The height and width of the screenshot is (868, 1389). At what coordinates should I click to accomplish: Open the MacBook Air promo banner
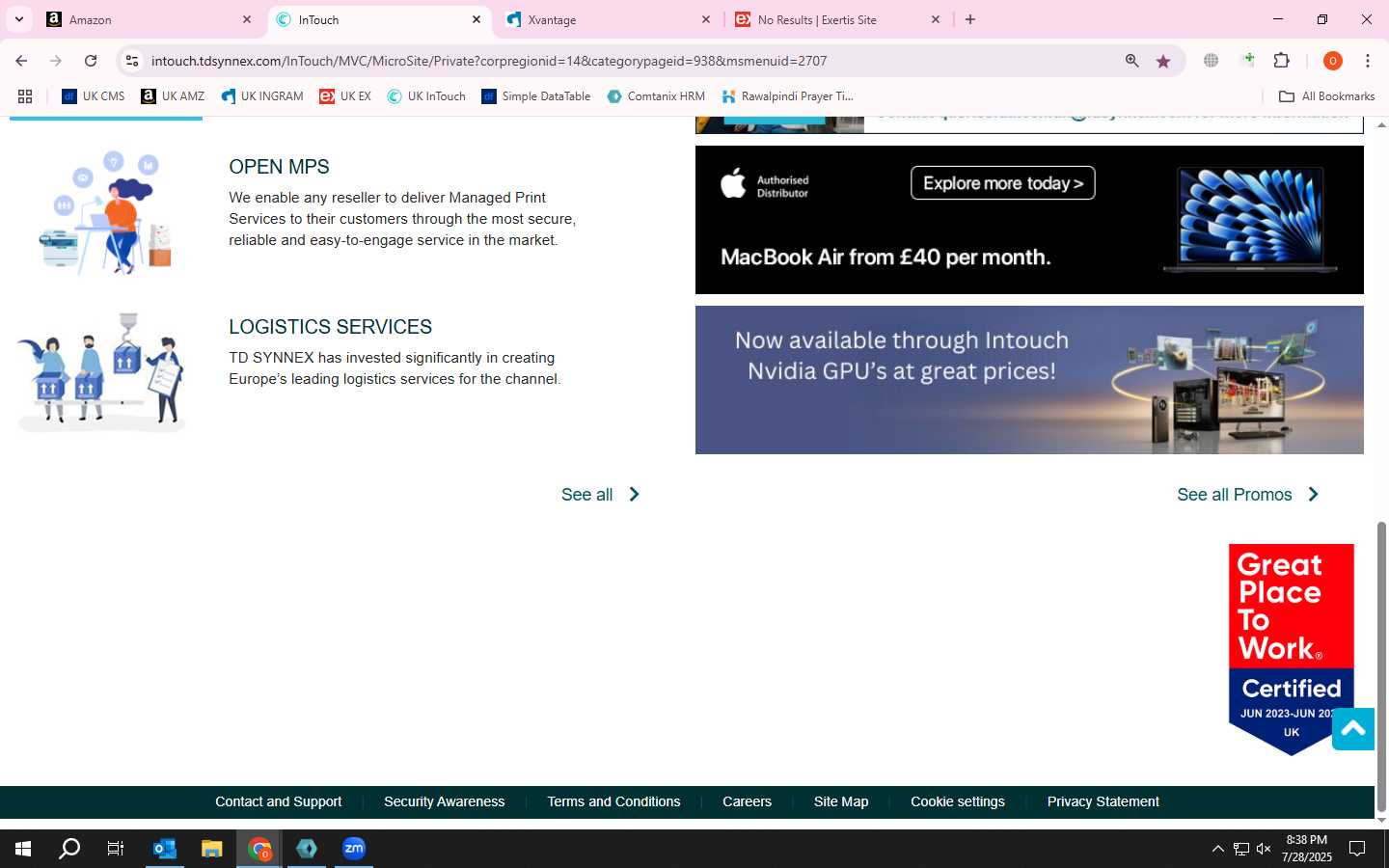[x=1029, y=220]
